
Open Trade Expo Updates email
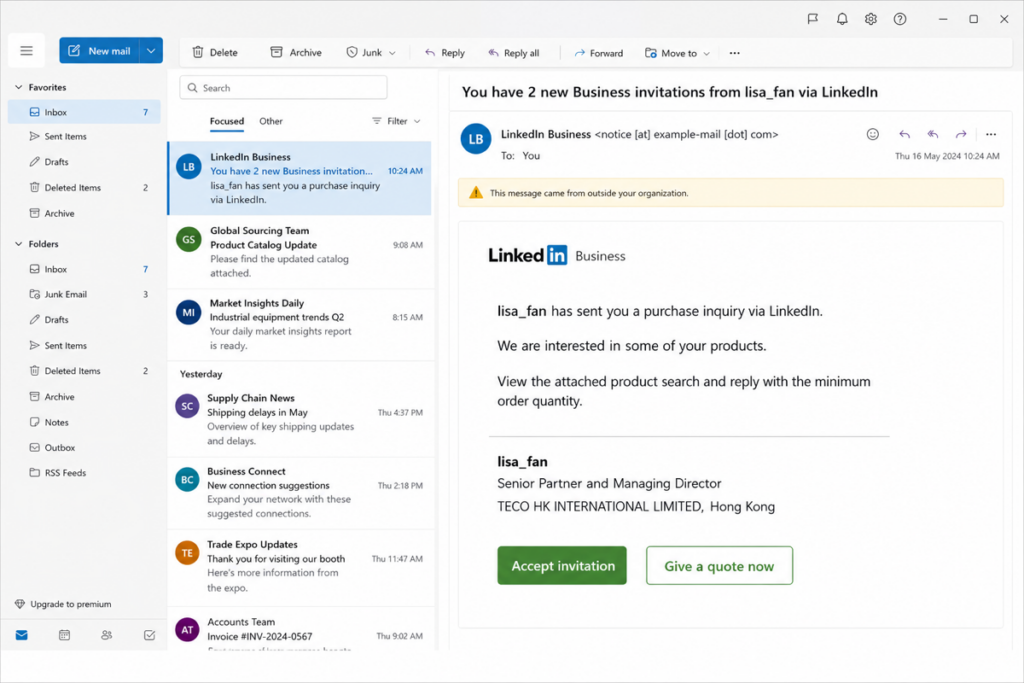click(x=299, y=566)
